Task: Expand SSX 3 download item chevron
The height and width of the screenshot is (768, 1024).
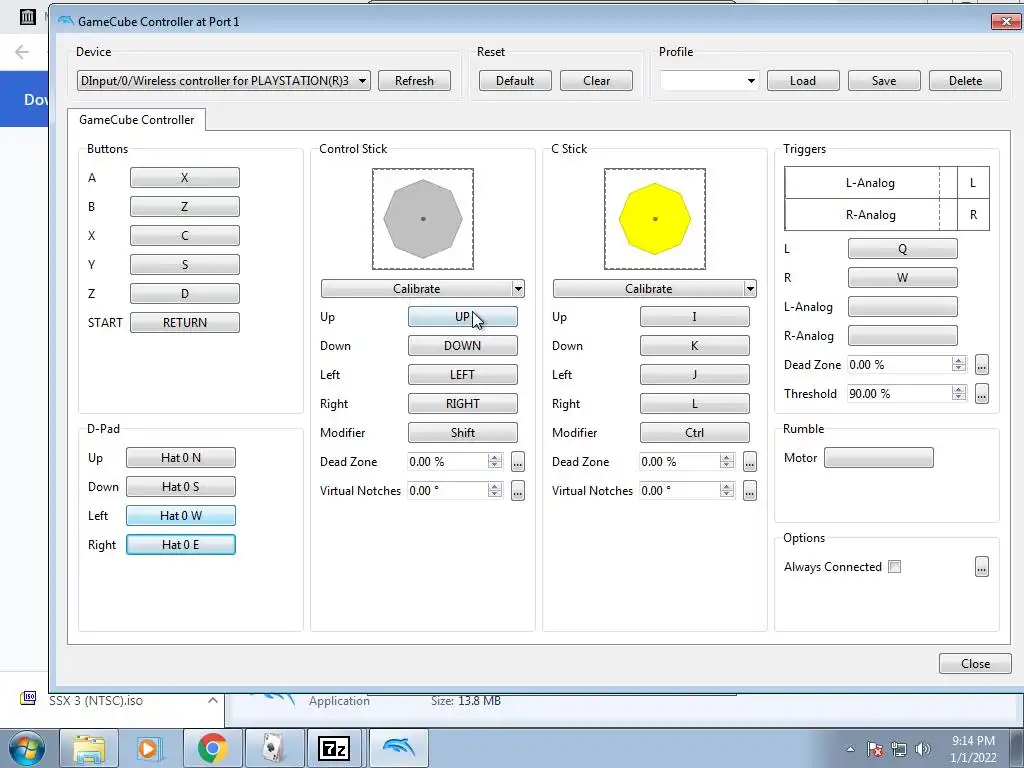Action: click(x=212, y=700)
